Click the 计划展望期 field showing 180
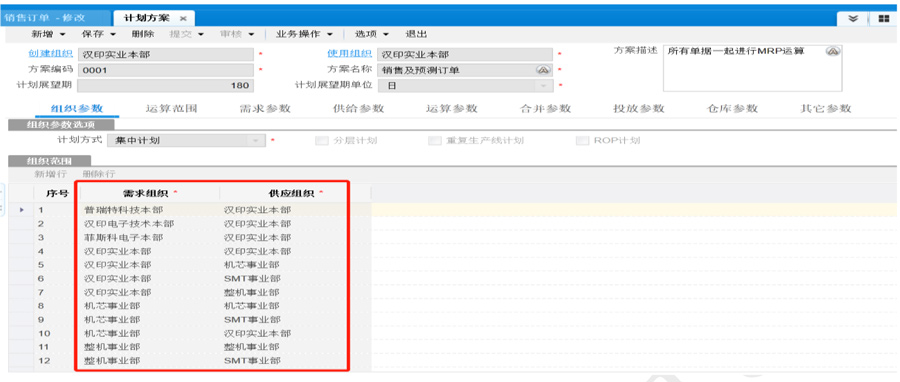Screen dimensions: 900x382 (x=165, y=85)
